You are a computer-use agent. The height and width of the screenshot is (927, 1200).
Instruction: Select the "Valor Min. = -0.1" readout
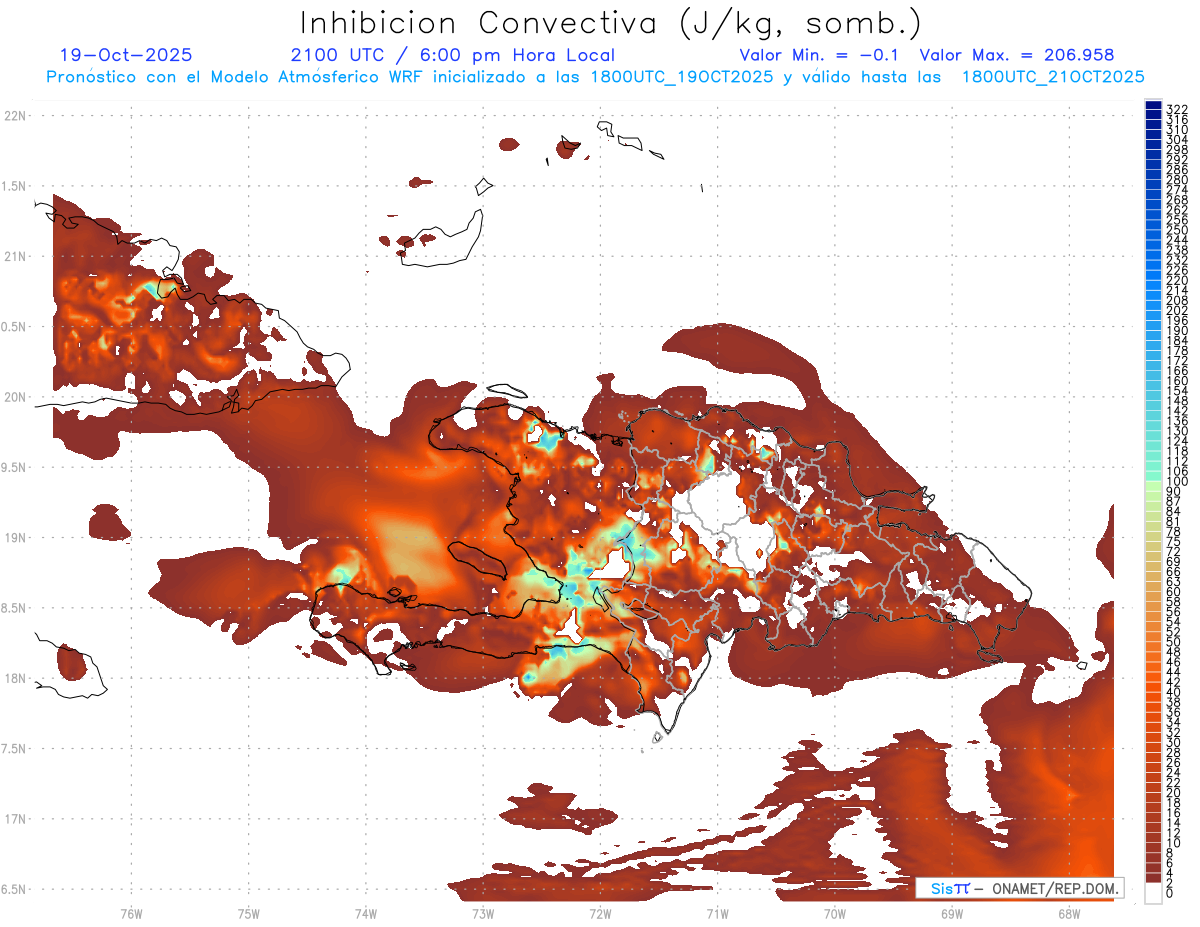click(x=821, y=55)
